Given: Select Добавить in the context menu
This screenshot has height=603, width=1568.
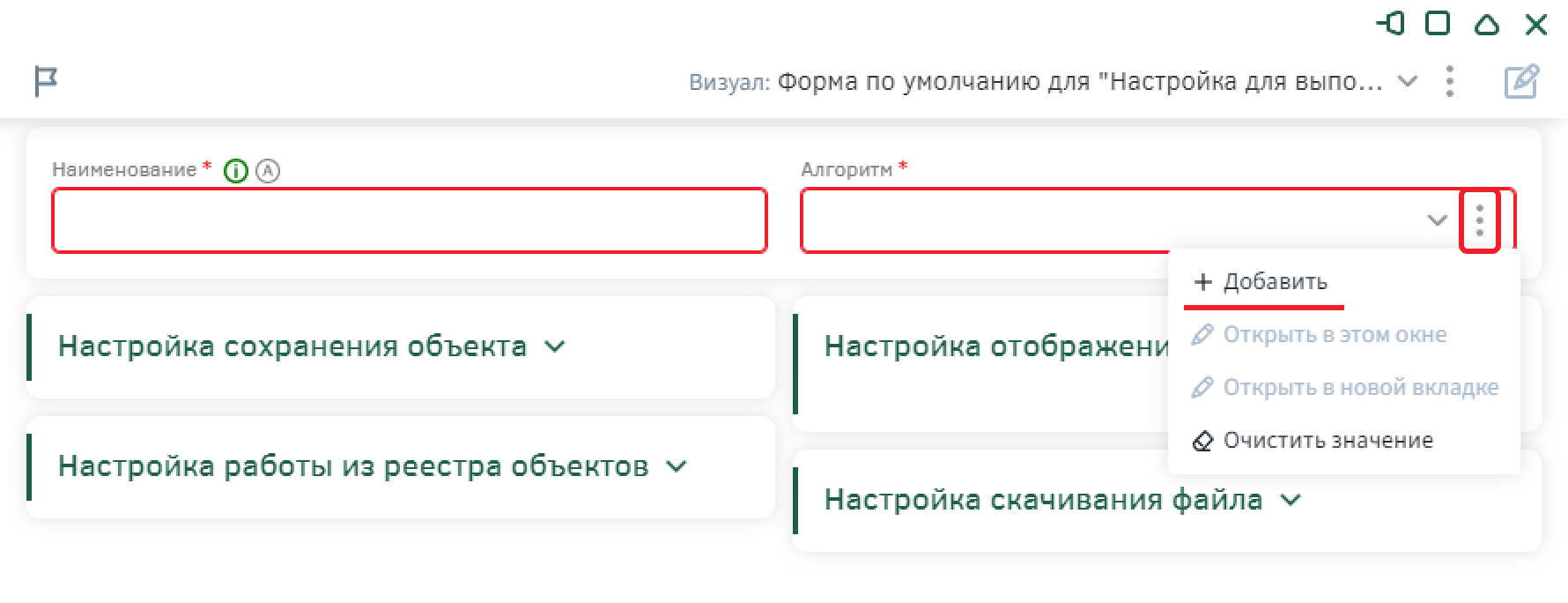Looking at the screenshot, I should coord(1261,282).
